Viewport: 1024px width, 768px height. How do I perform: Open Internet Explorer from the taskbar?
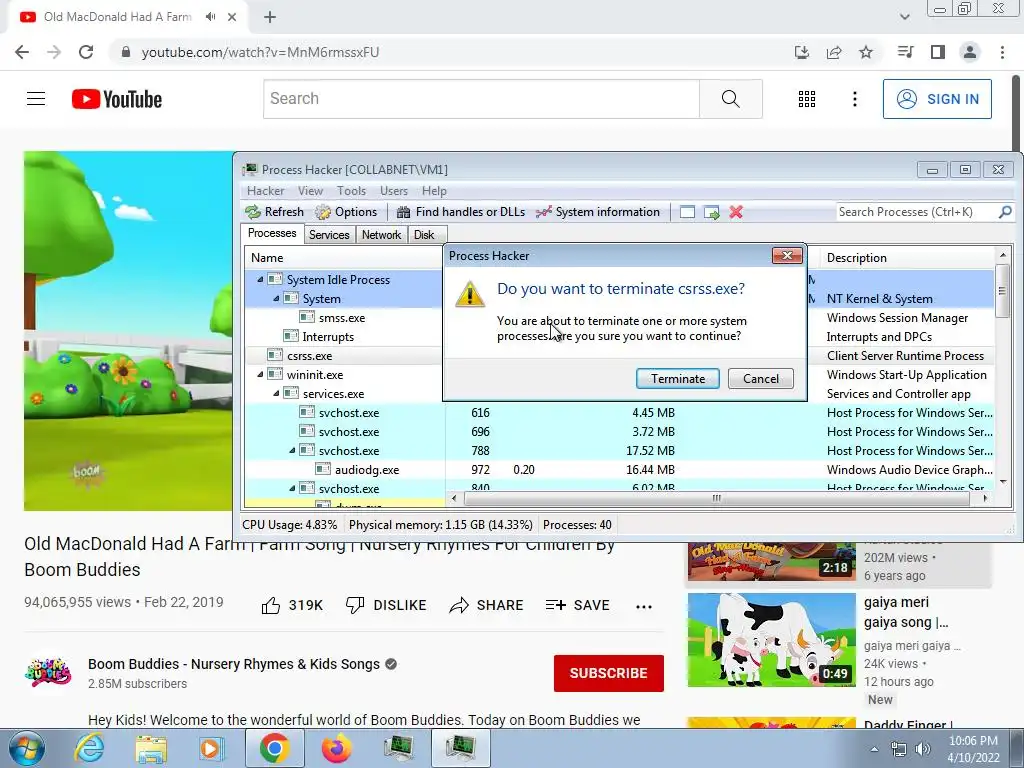pos(89,748)
